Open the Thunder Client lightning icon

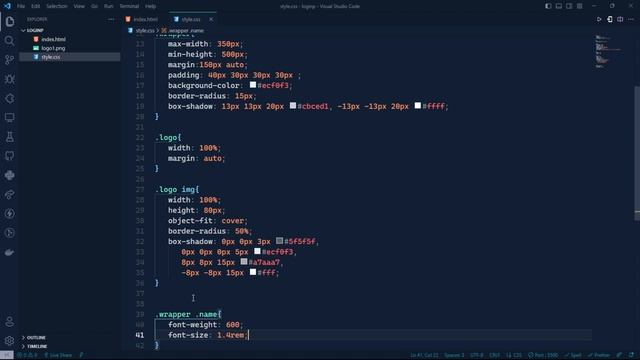tap(10, 213)
